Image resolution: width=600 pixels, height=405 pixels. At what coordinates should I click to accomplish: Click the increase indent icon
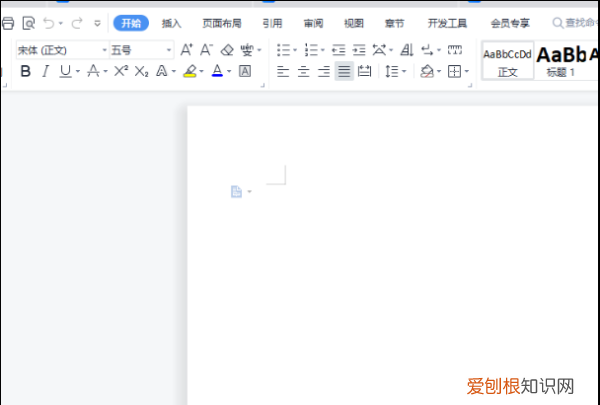[359, 50]
